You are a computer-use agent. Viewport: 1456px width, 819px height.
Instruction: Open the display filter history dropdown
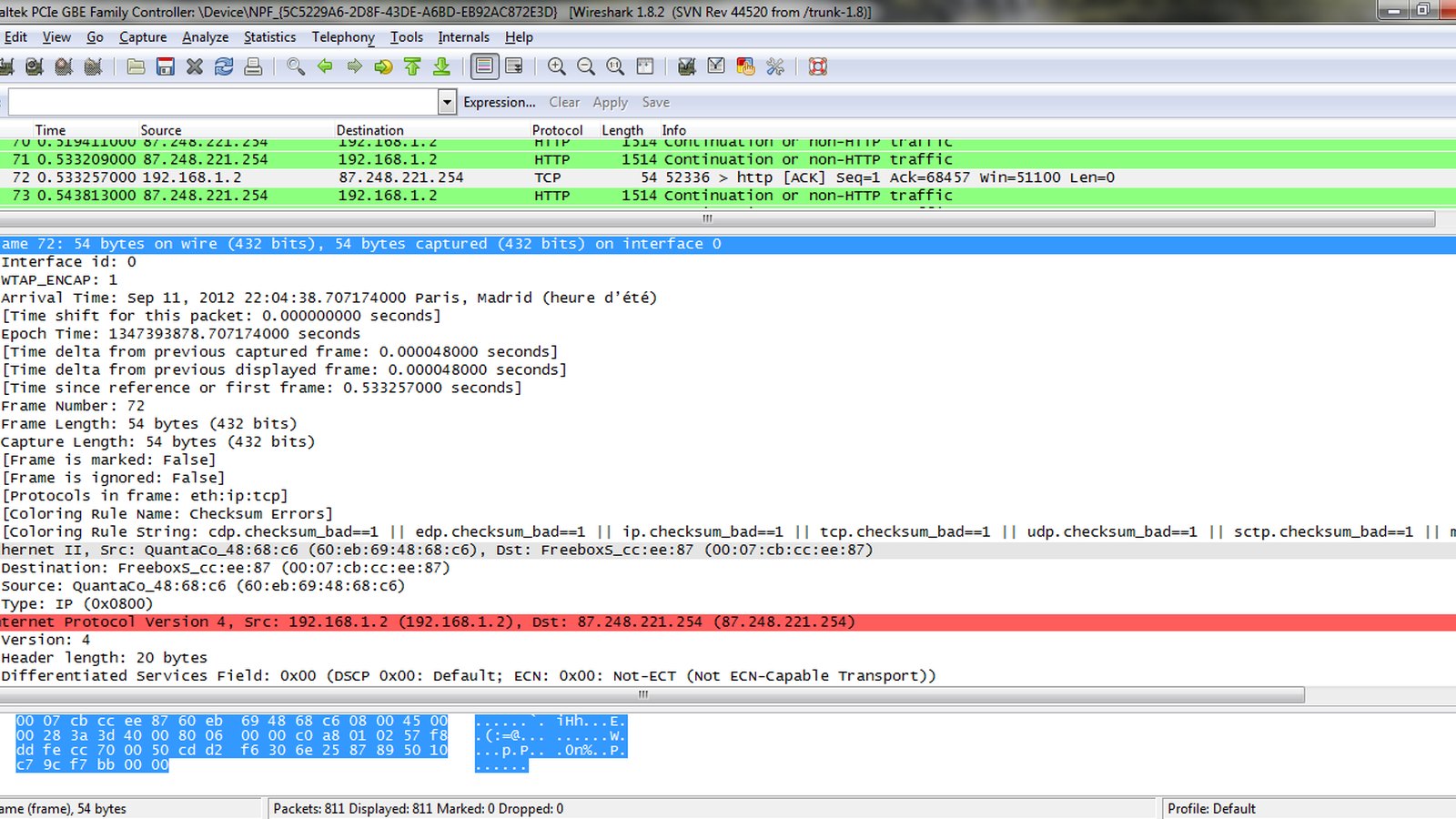point(447,103)
